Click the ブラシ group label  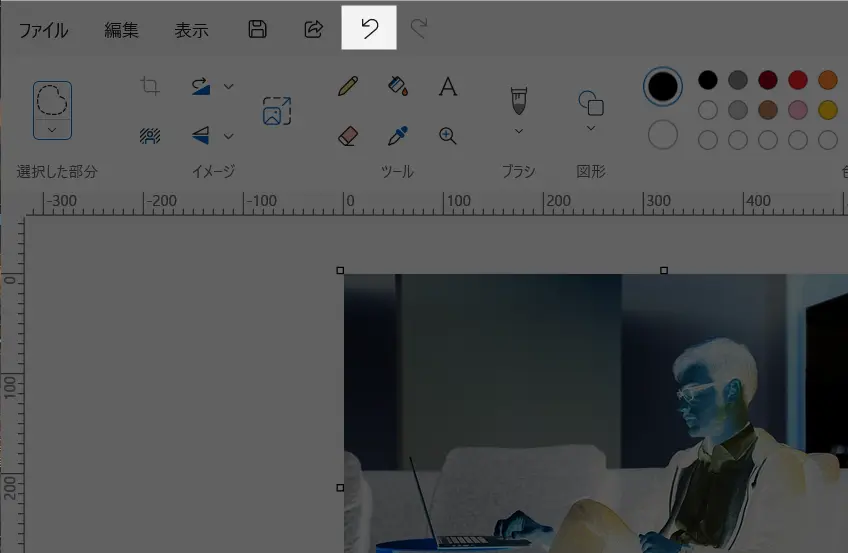[x=519, y=172]
